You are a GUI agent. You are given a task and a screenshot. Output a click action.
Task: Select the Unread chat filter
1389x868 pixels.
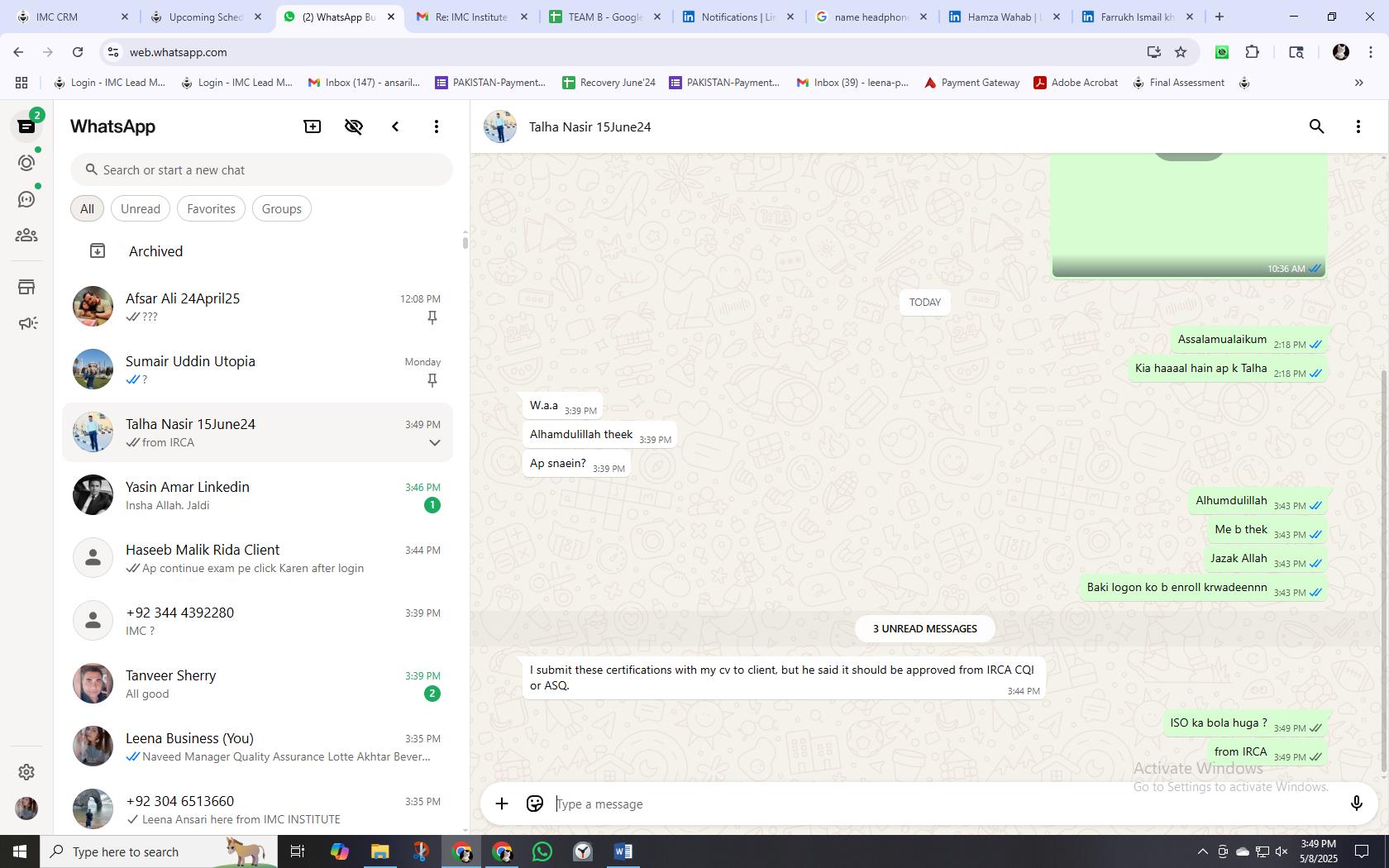click(141, 209)
